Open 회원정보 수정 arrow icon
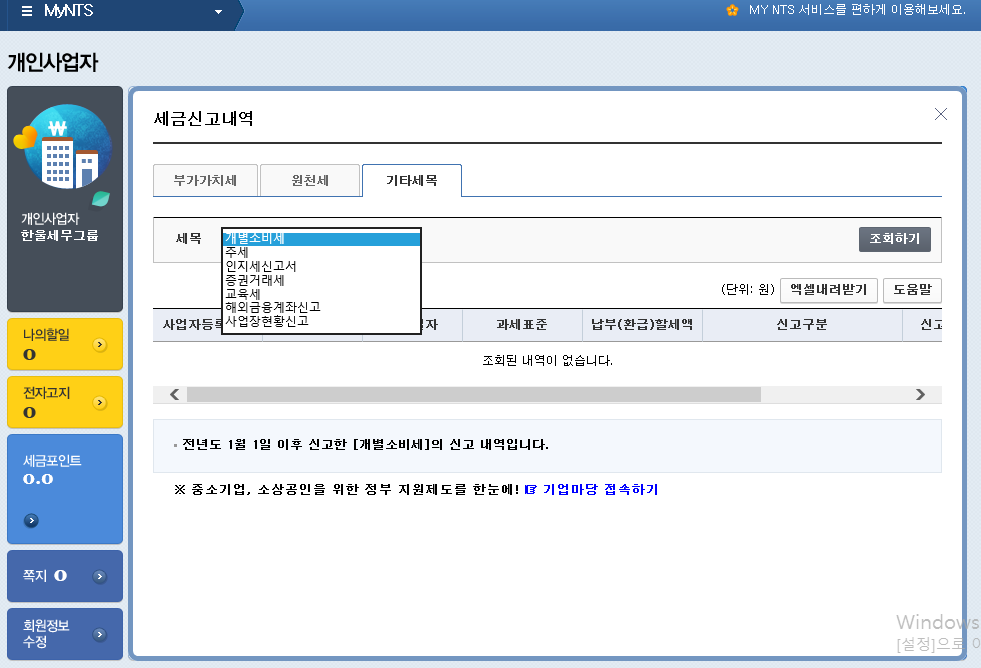The width and height of the screenshot is (981, 668). pos(99,634)
